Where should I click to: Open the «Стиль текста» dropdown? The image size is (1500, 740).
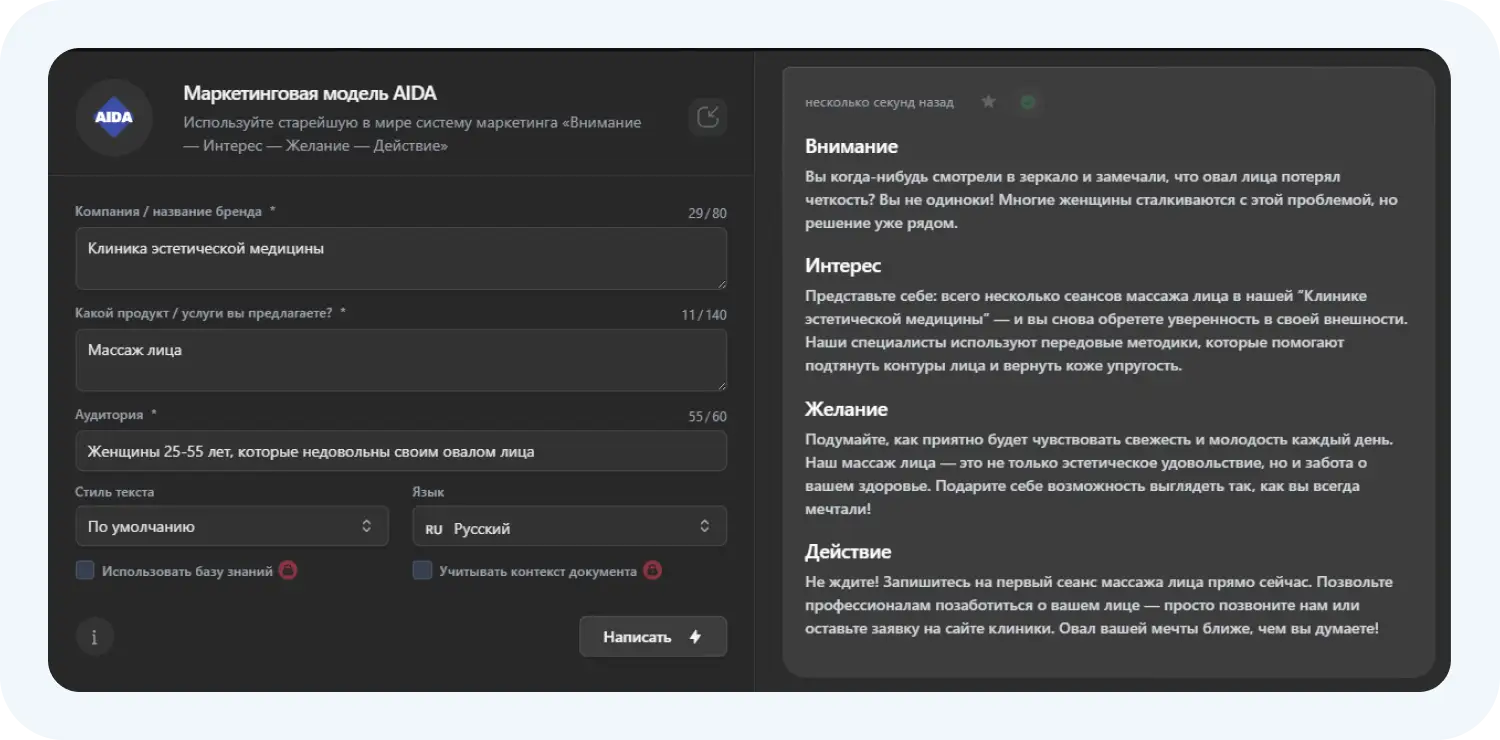click(x=231, y=526)
